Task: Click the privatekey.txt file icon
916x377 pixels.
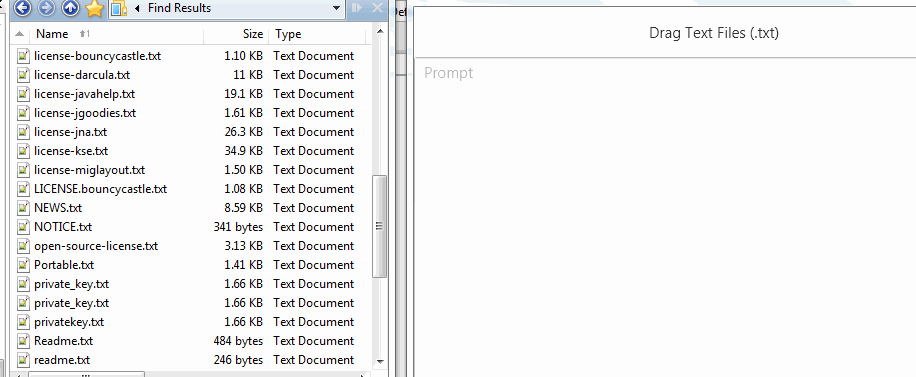Action: (23, 321)
